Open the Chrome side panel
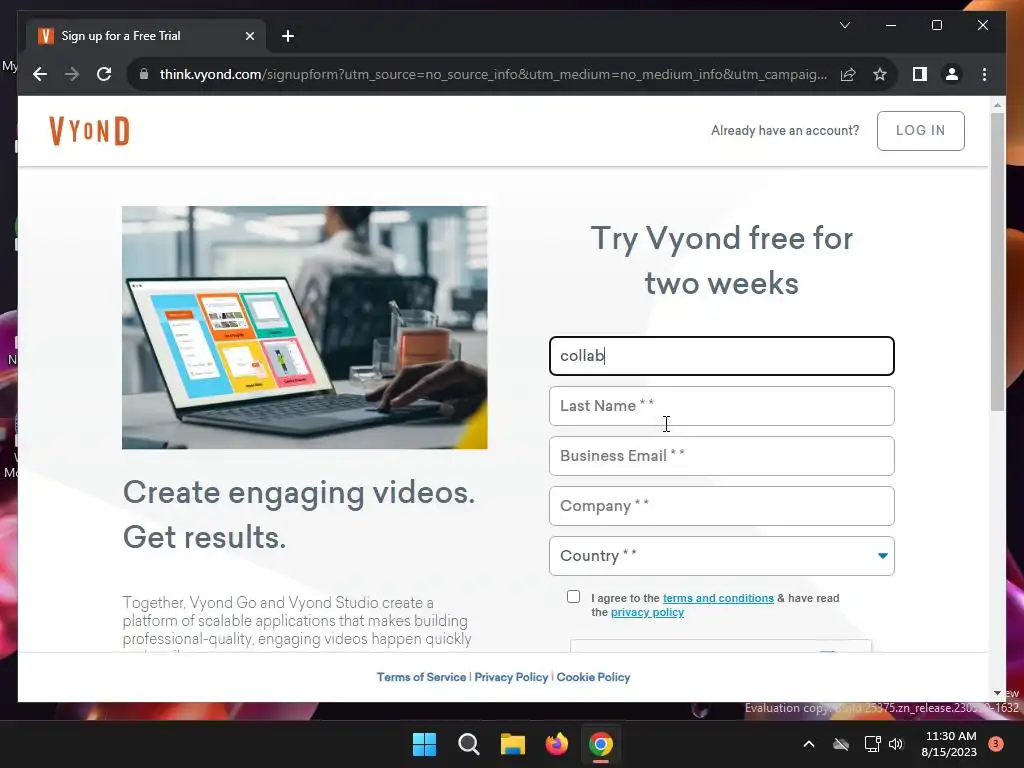 pyautogui.click(x=920, y=74)
